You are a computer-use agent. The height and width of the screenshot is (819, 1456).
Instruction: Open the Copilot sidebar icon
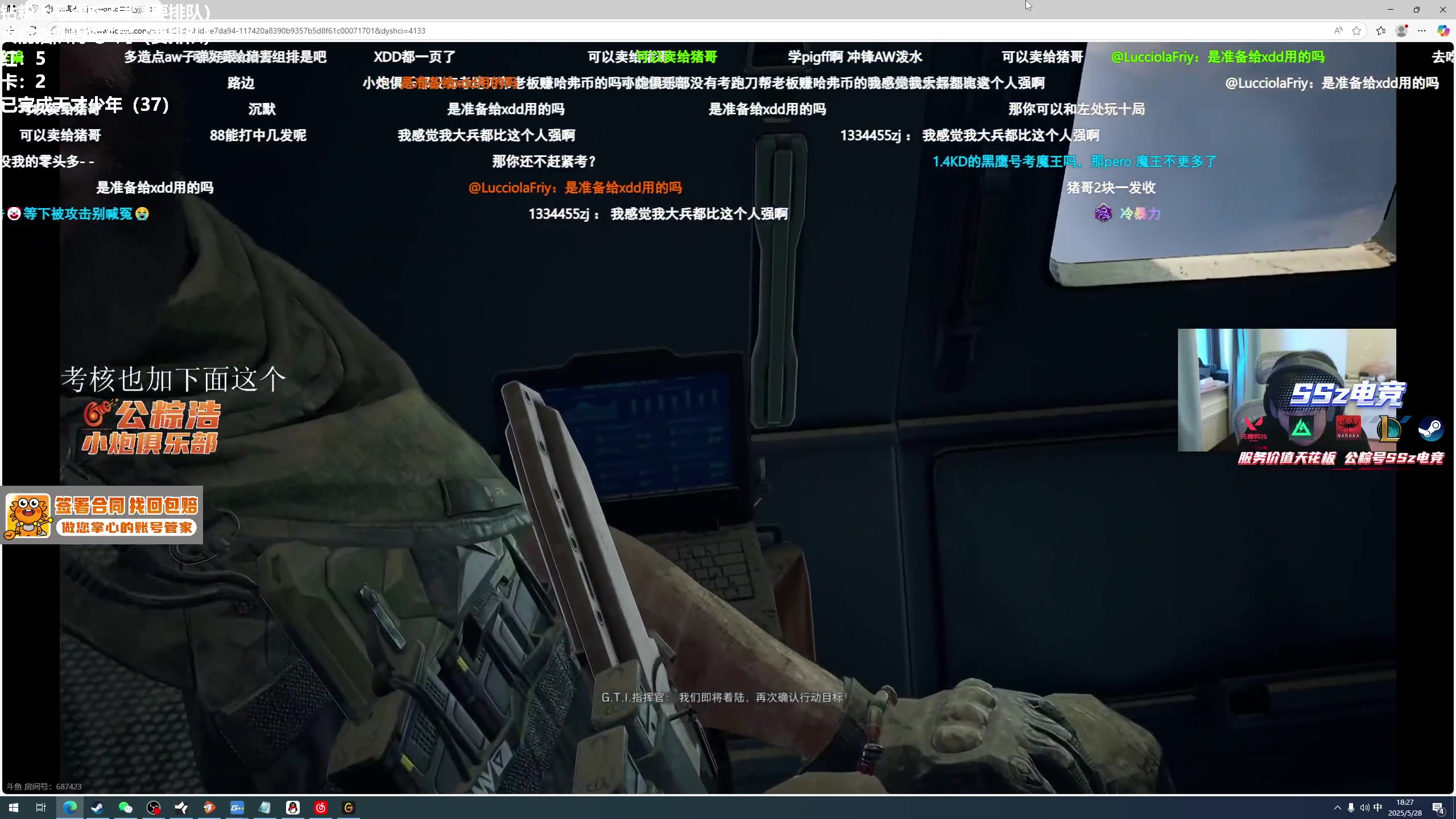pyautogui.click(x=1443, y=31)
